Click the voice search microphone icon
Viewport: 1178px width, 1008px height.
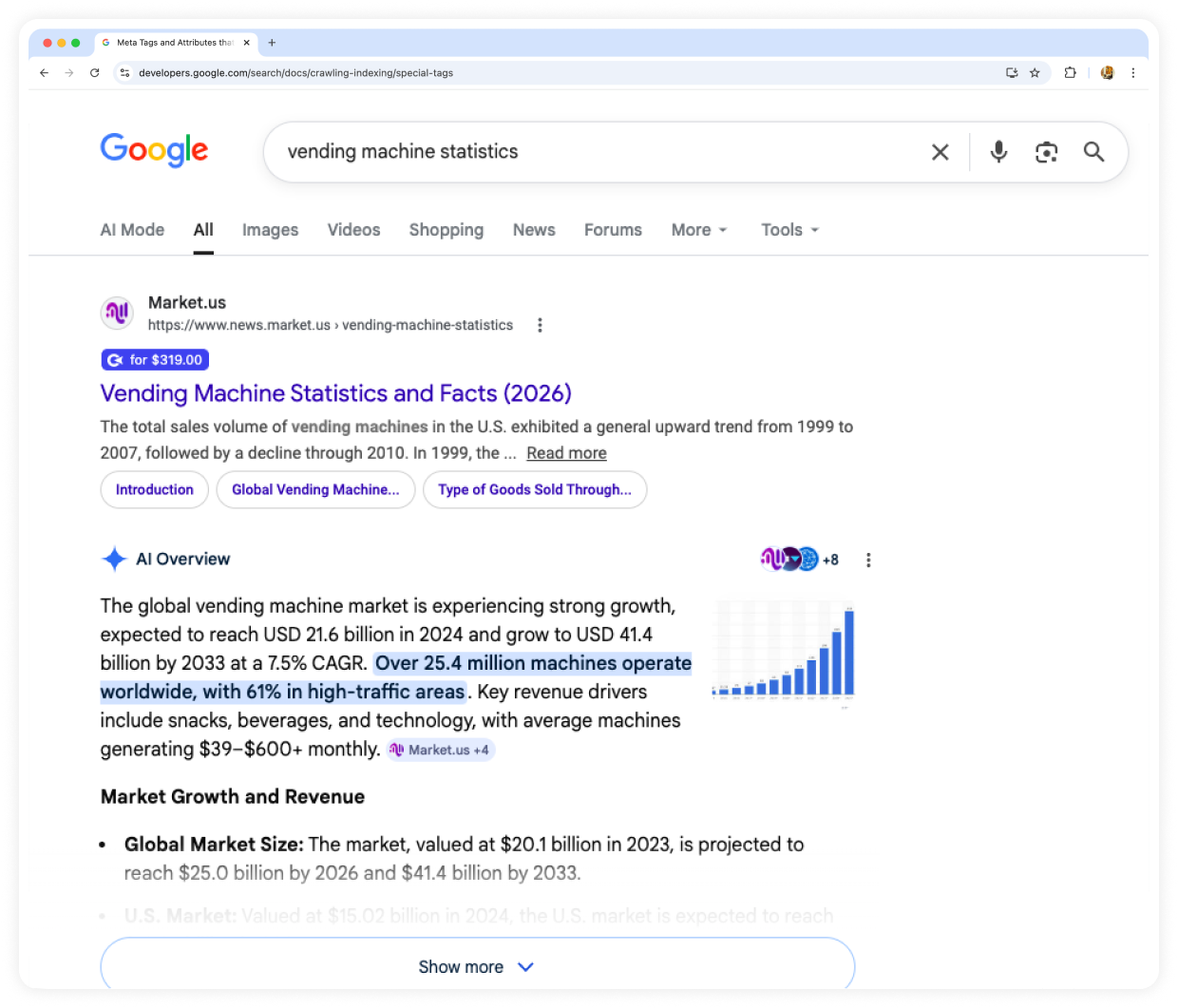pyautogui.click(x=998, y=152)
